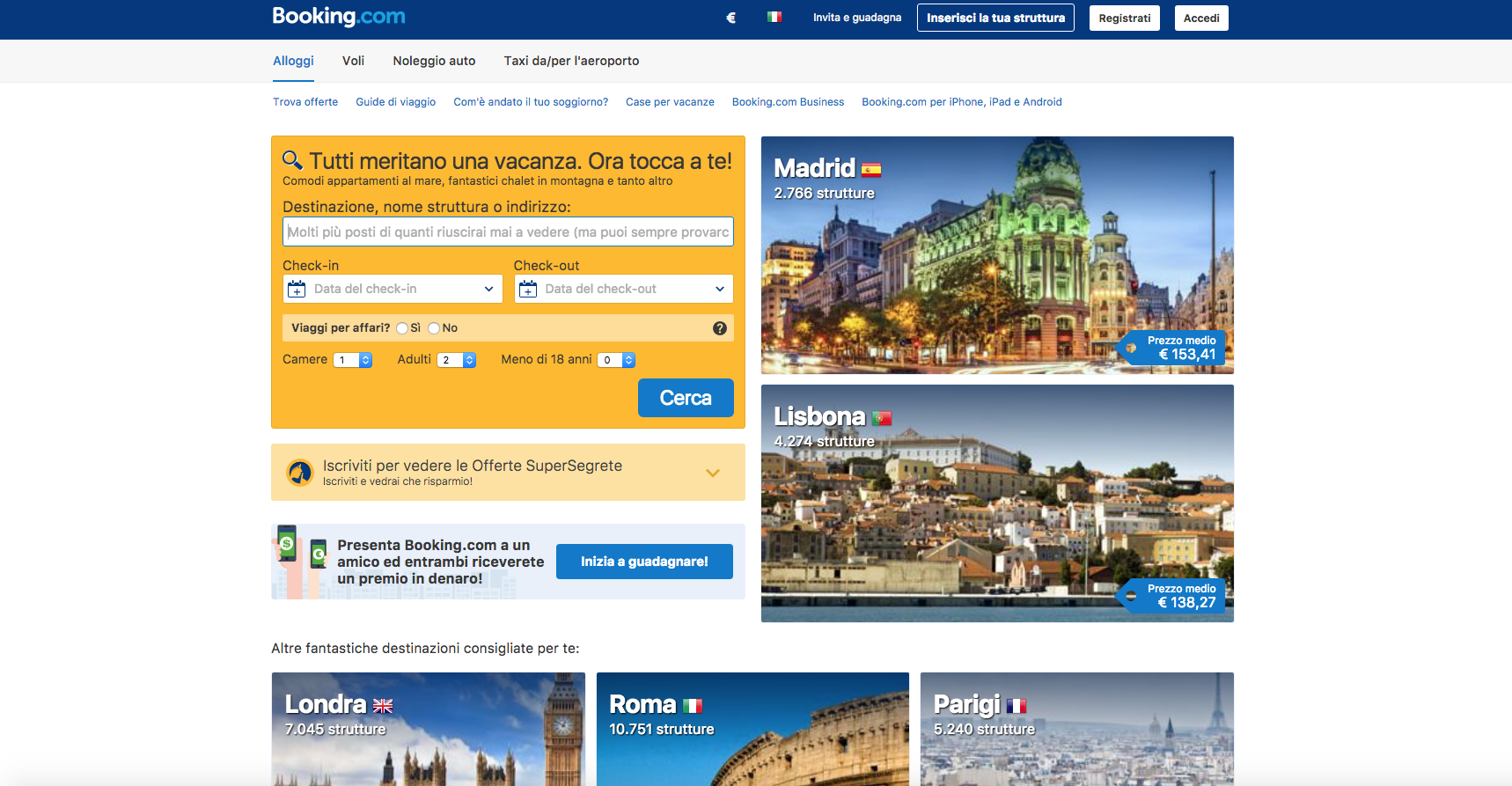Screen dimensions: 1512x786
Task: Open the Booking.com Business link
Action: tap(788, 102)
